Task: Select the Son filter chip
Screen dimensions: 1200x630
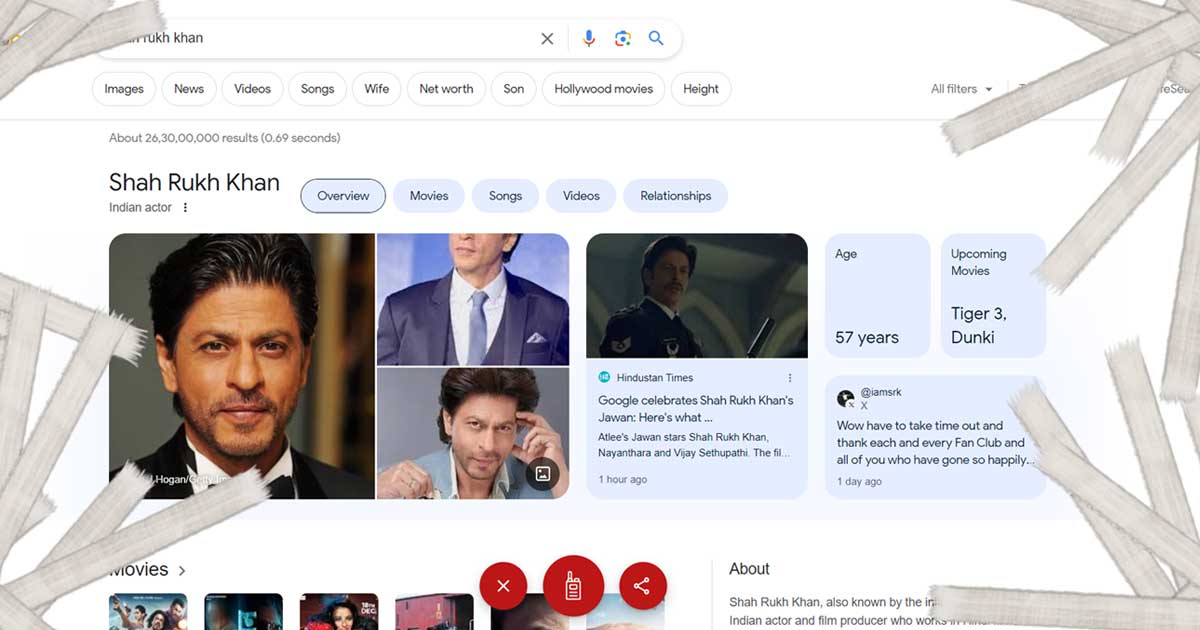Action: [514, 89]
